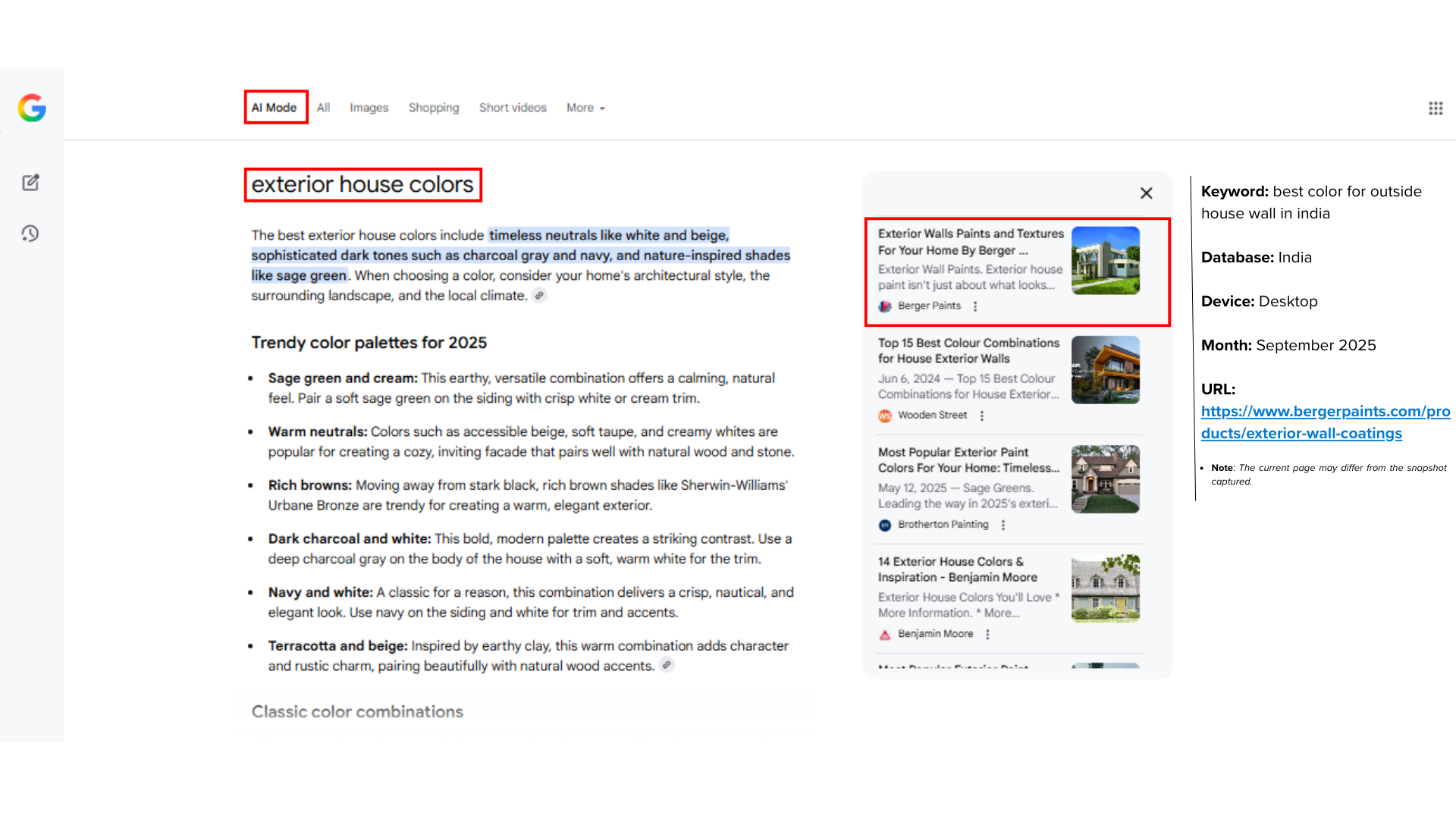
Task: Open options menu for Wooden Street result
Action: coord(982,416)
